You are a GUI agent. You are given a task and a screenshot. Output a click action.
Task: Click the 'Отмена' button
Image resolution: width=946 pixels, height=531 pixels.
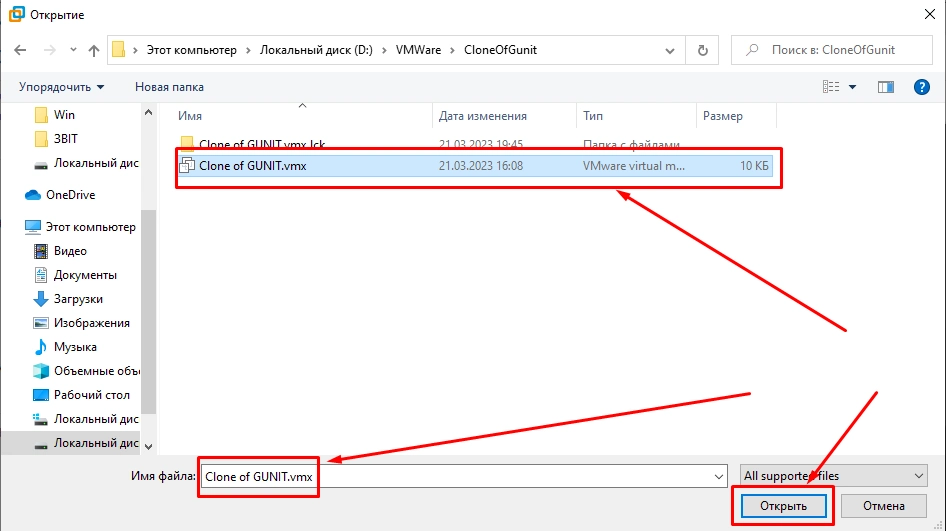coord(883,506)
